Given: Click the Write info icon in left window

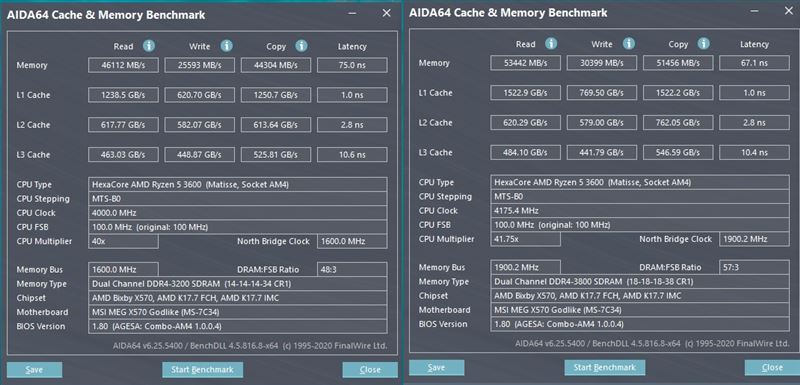Looking at the screenshot, I should click(x=227, y=46).
